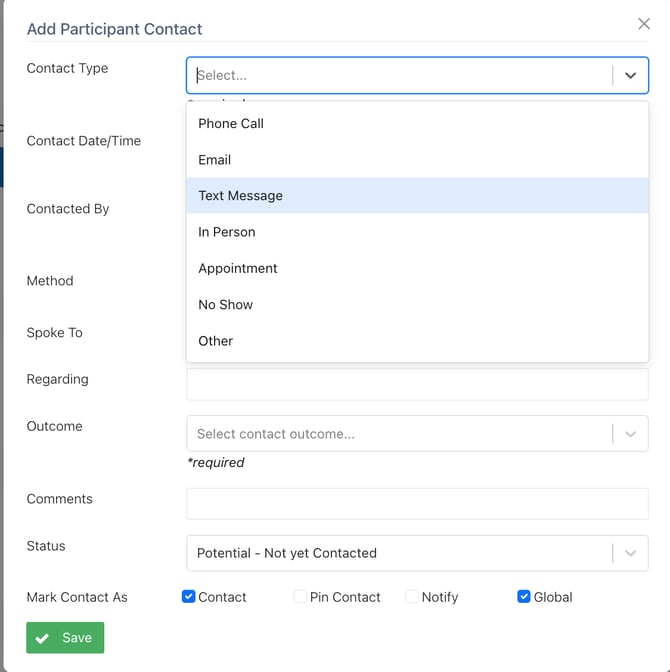The image size is (670, 672).
Task: Click the Comments input field
Action: (417, 504)
